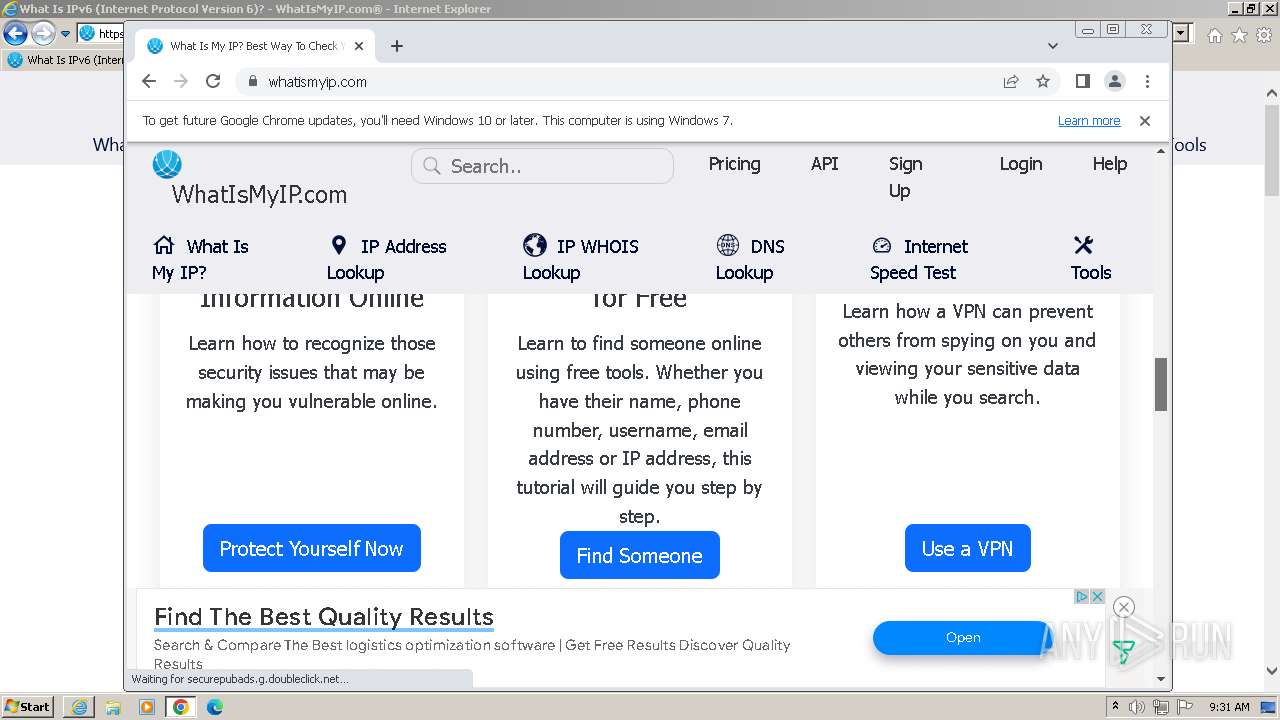The height and width of the screenshot is (720, 1280).
Task: Click the taskbar clock showing 9:31 AM
Action: pos(1229,707)
